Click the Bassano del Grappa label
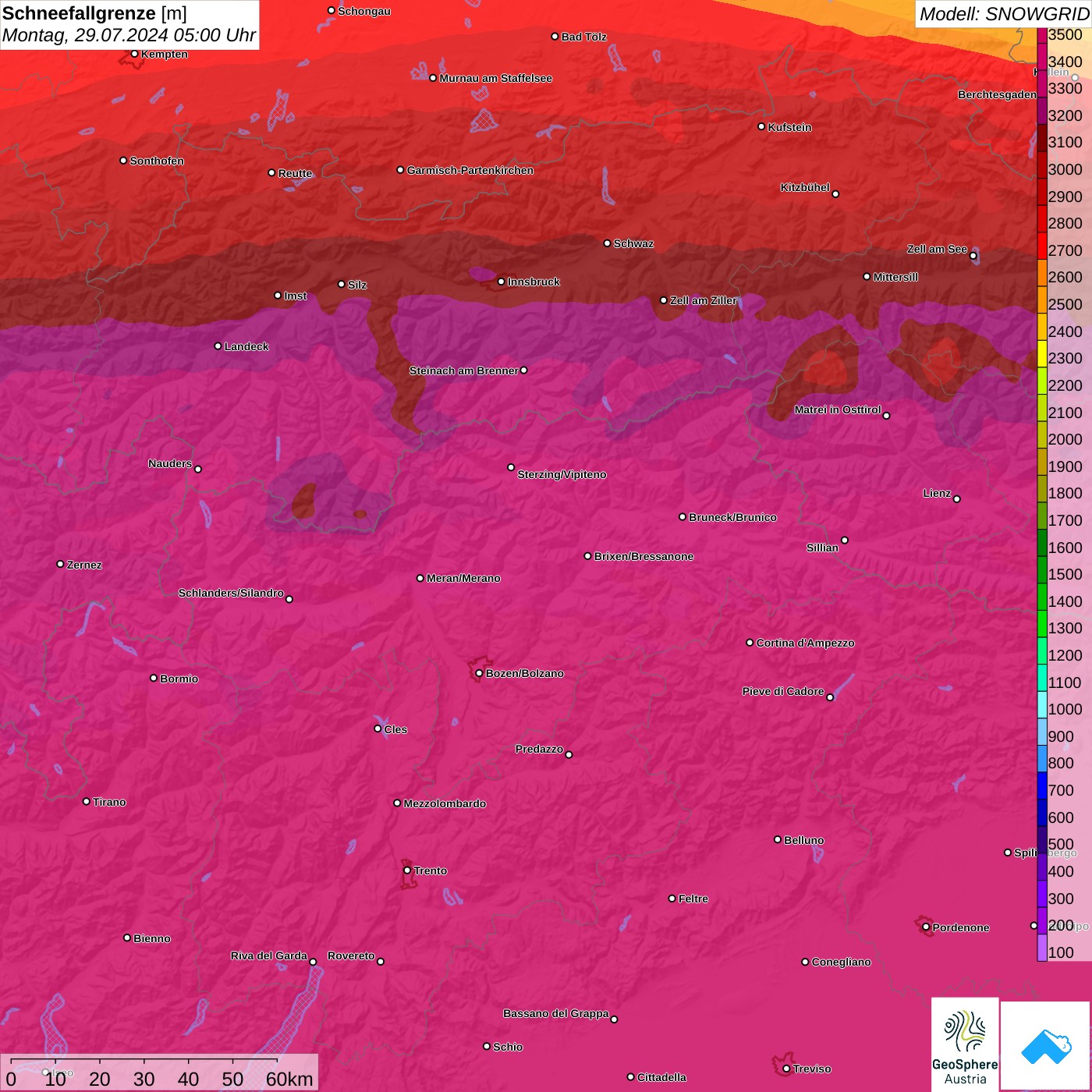Viewport: 1092px width, 1092px height. (556, 1013)
